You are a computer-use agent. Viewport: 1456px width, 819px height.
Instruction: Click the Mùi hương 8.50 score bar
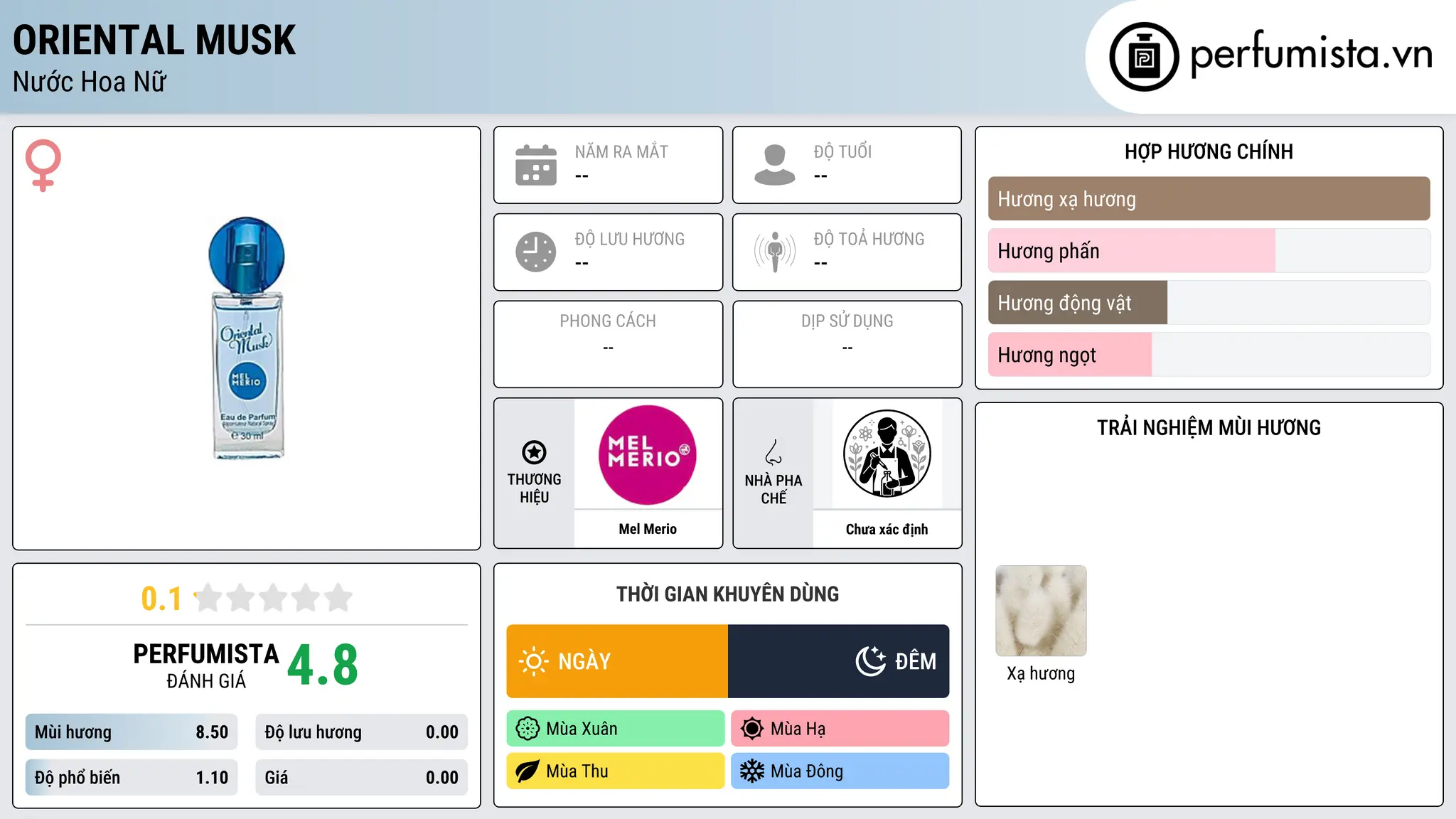tap(132, 732)
